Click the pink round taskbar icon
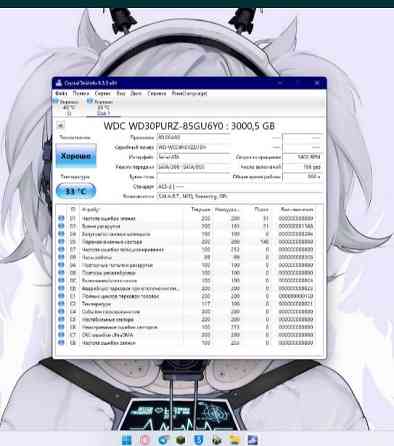Image resolution: width=394 pixels, height=446 pixels. 145,440
